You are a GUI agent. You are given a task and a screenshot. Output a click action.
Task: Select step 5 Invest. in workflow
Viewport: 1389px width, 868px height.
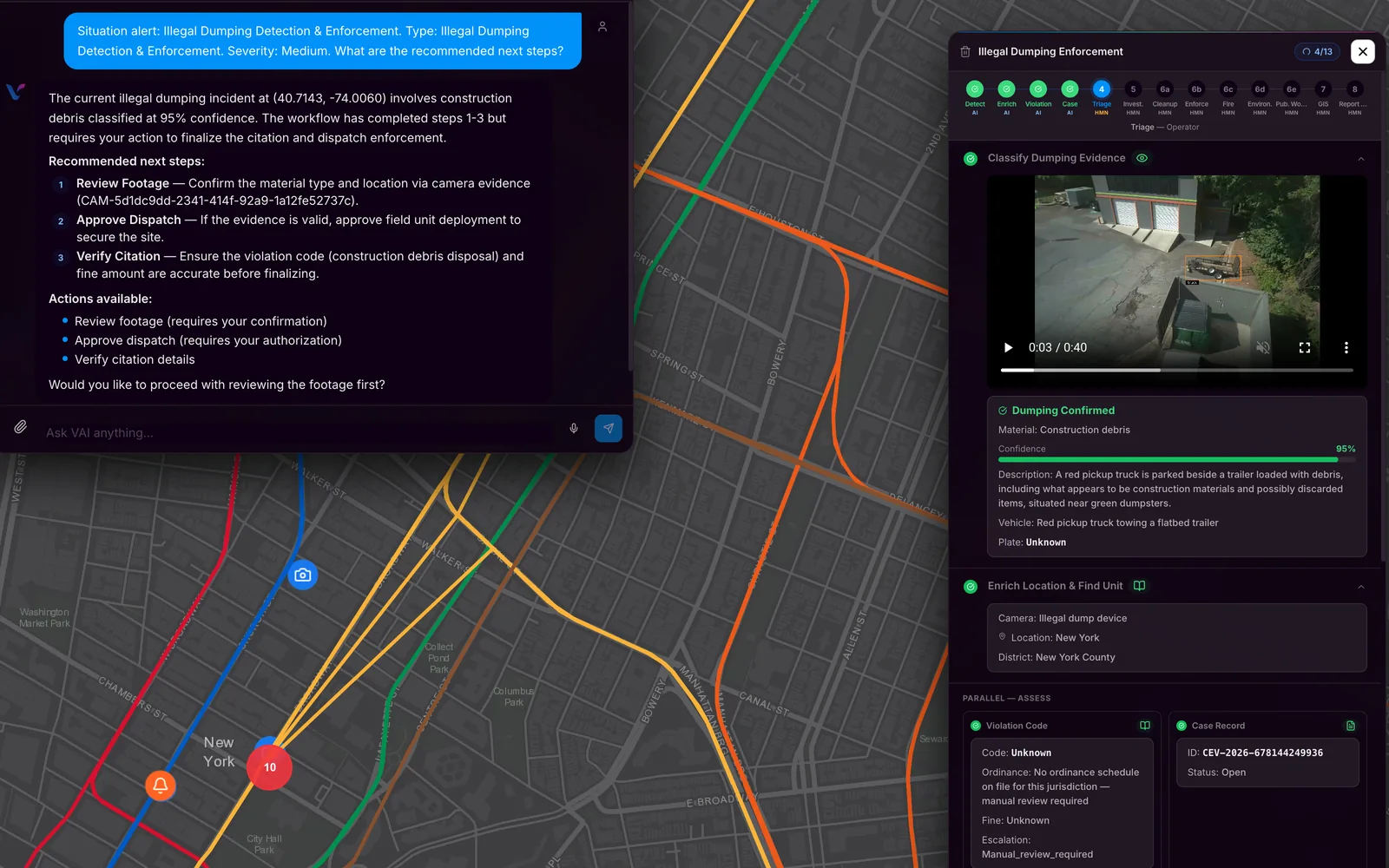tap(1133, 97)
